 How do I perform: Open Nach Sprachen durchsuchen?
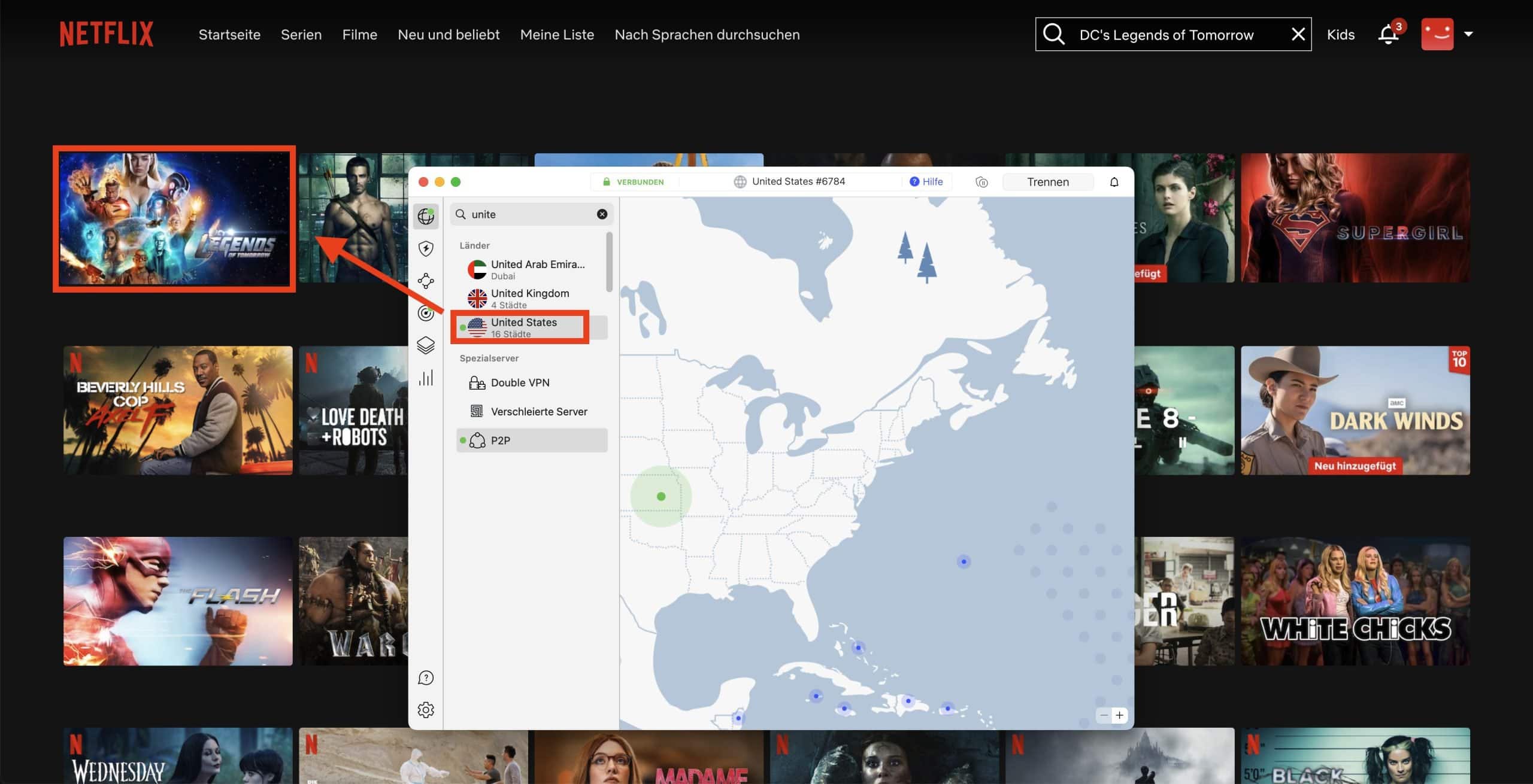point(707,35)
